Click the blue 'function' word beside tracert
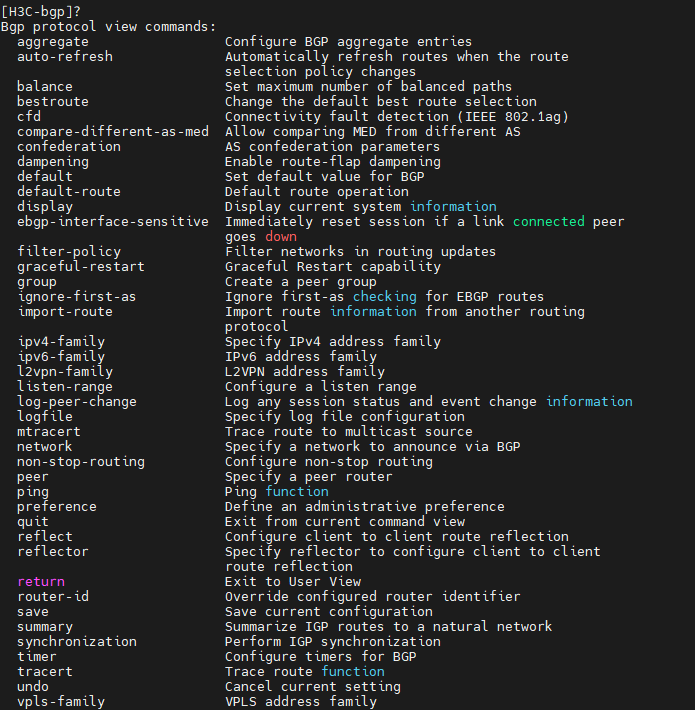The height and width of the screenshot is (710, 695). click(353, 671)
